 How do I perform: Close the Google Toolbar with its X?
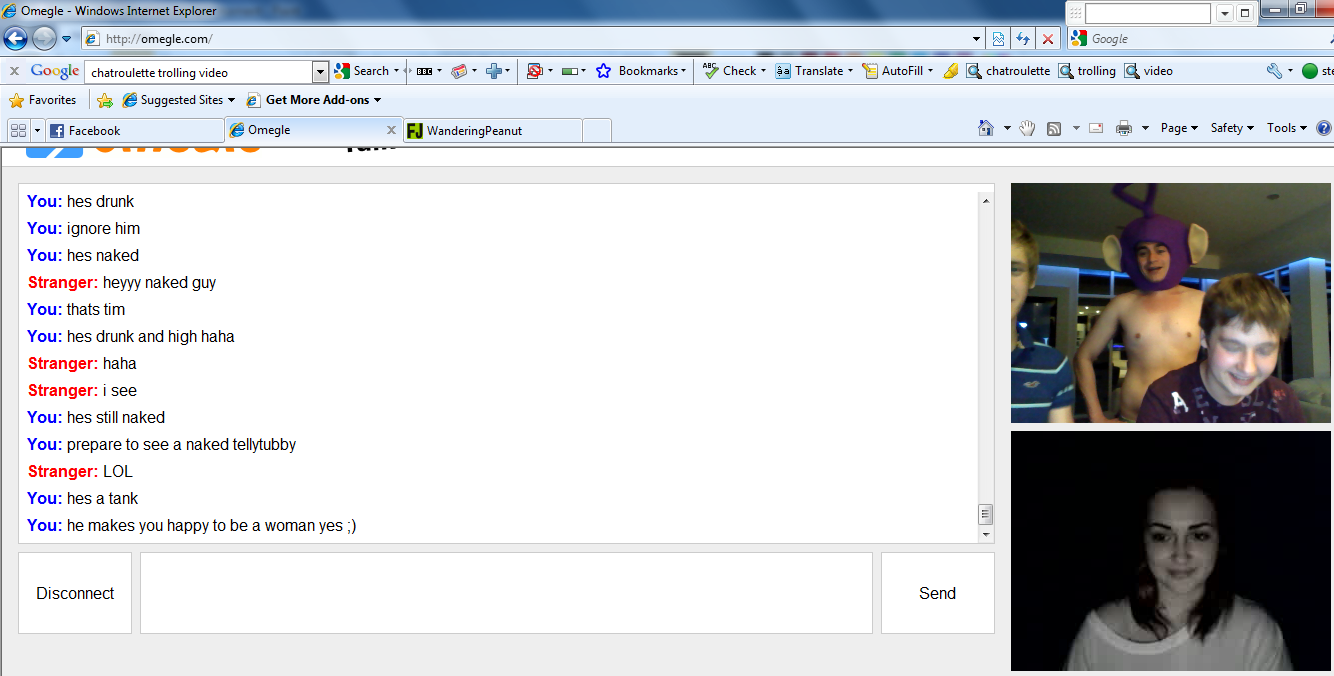click(14, 71)
